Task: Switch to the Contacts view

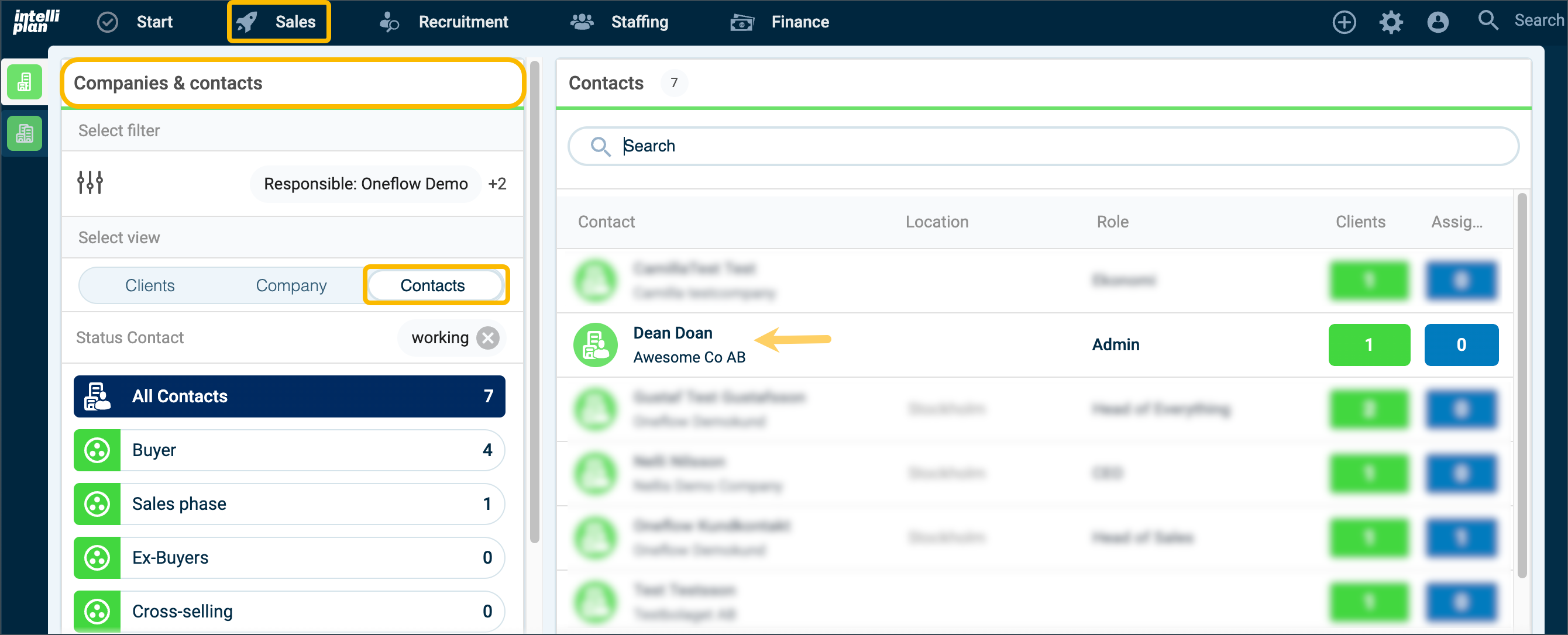Action: [433, 285]
